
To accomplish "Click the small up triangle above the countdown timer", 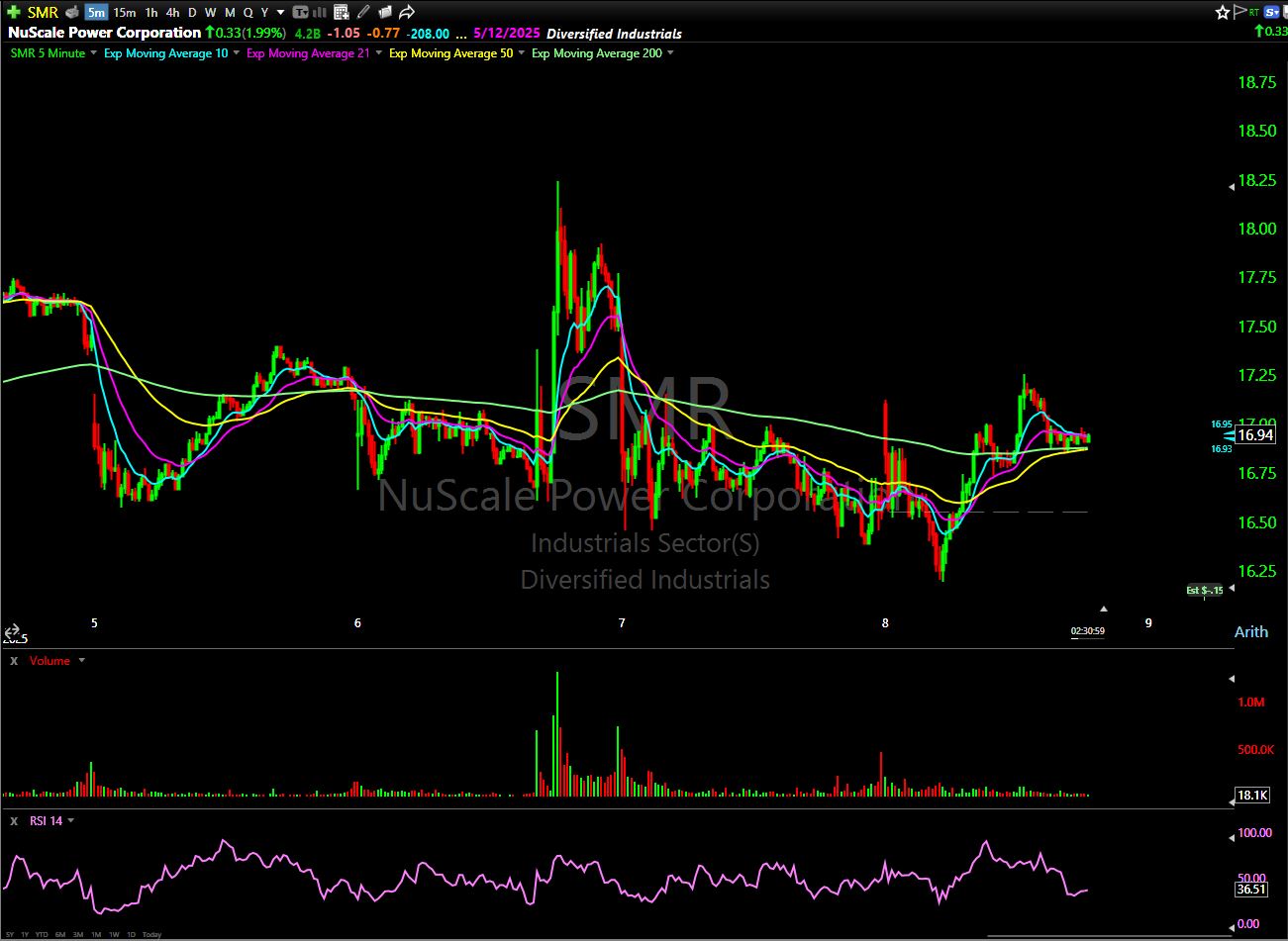I will click(1104, 609).
